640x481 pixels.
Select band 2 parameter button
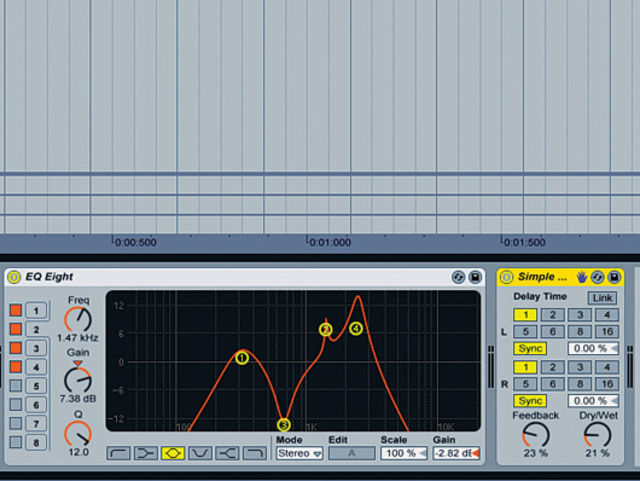(36, 330)
